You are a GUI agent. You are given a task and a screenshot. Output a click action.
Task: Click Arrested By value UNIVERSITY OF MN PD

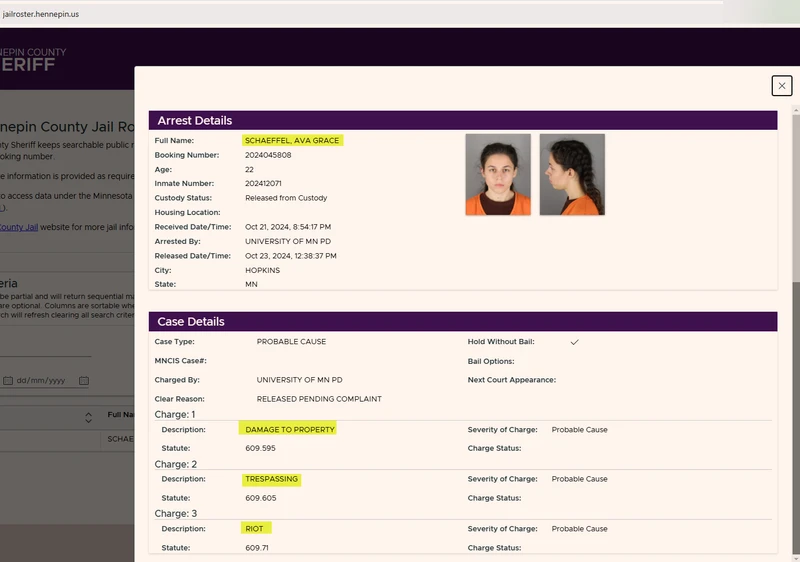pos(288,241)
